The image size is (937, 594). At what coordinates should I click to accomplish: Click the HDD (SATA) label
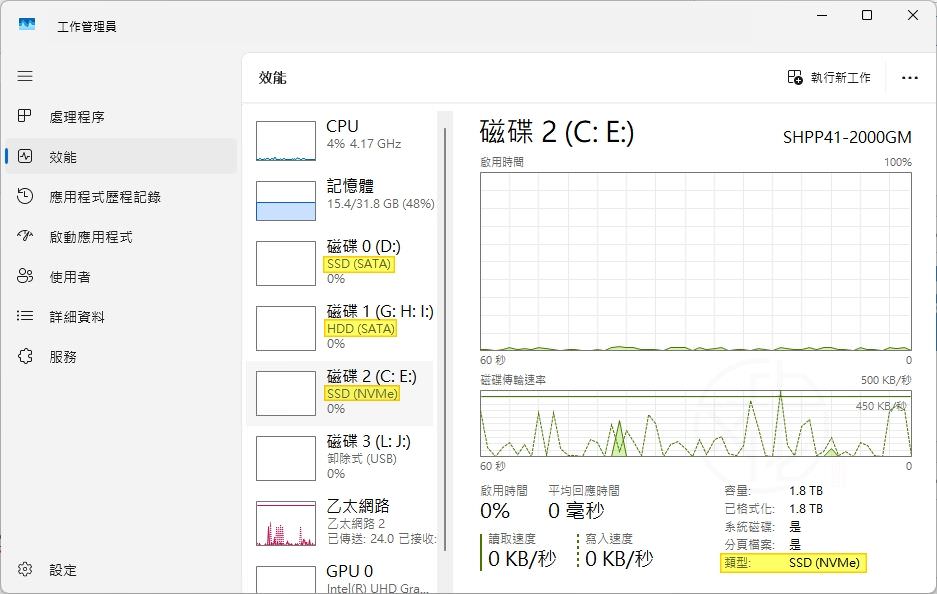(x=361, y=329)
